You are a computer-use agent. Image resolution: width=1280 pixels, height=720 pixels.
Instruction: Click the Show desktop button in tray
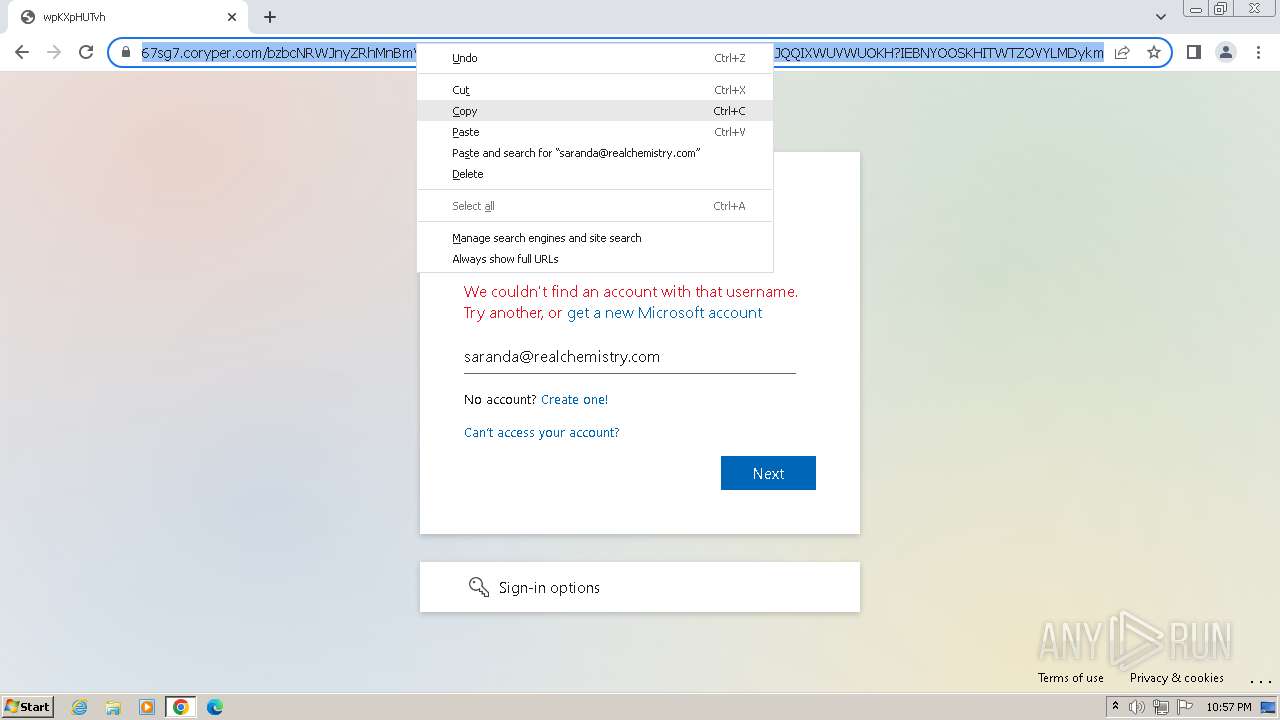tap(1268, 707)
